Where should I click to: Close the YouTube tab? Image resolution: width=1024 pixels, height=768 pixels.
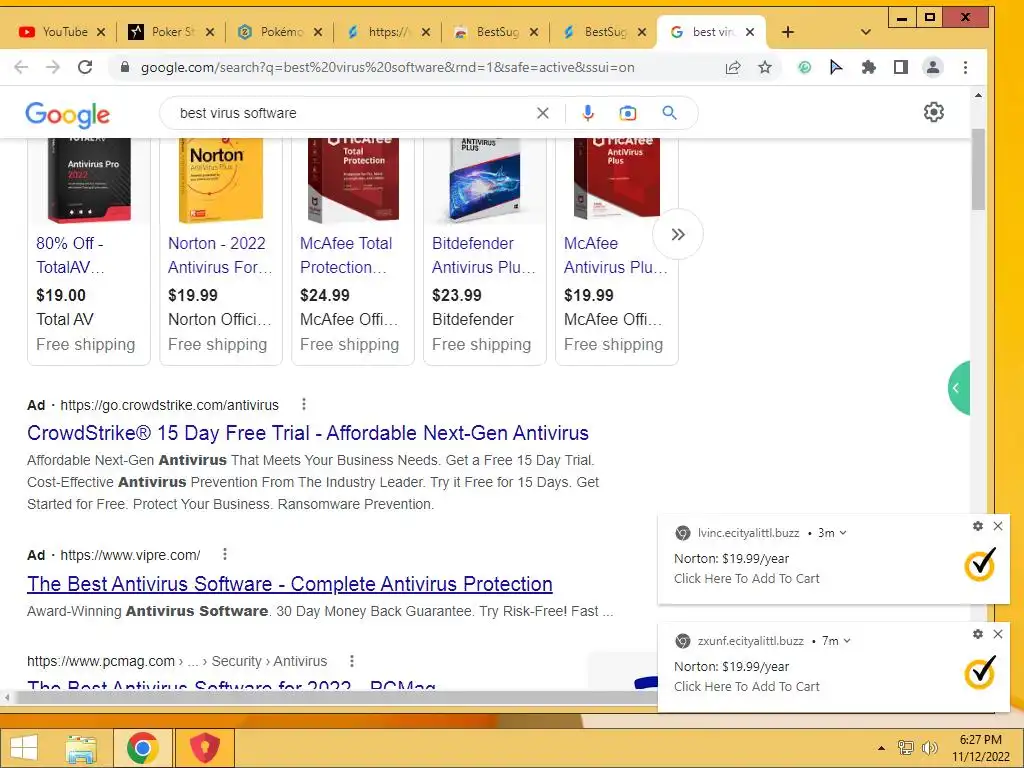[x=101, y=32]
